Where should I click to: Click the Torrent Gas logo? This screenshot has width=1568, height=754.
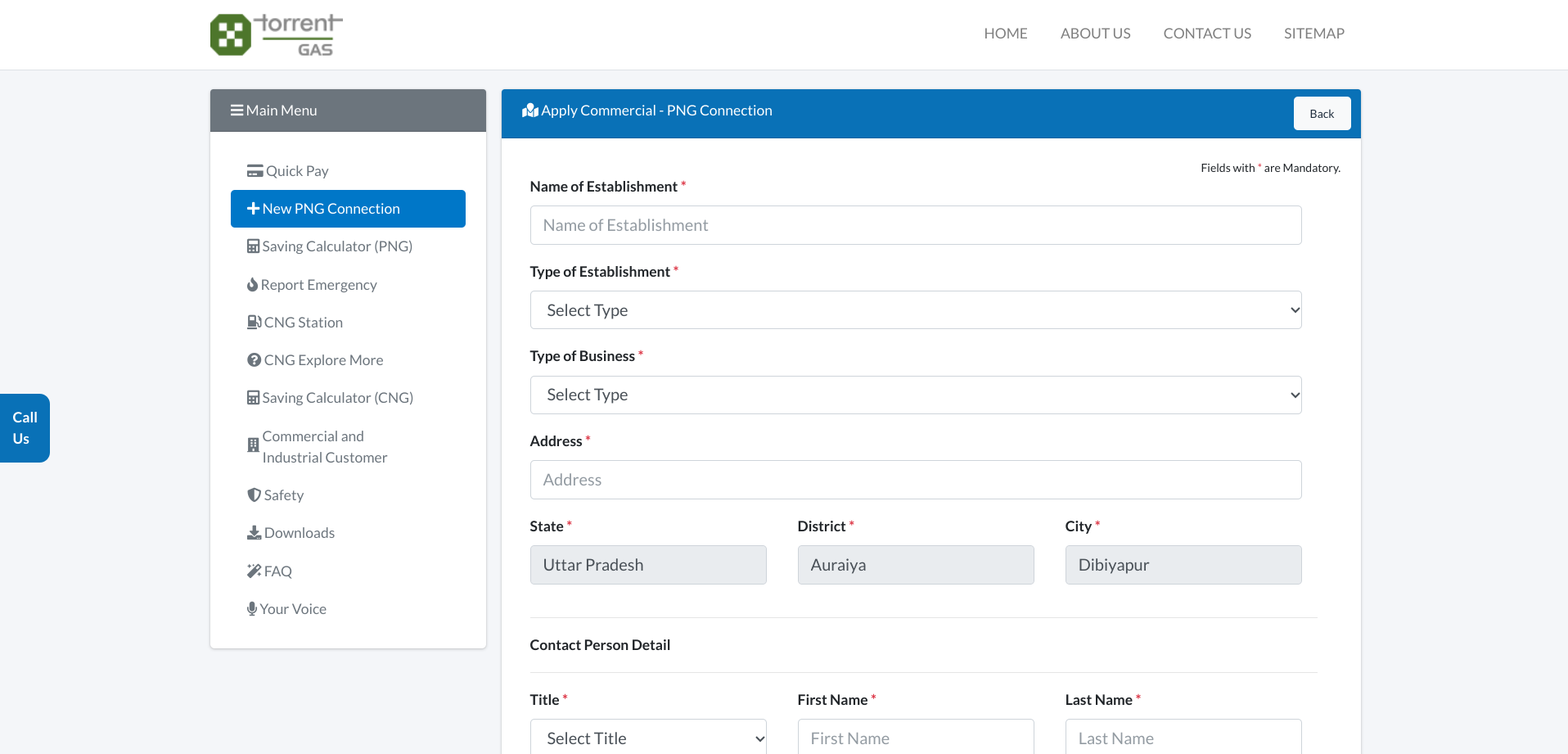click(x=276, y=34)
